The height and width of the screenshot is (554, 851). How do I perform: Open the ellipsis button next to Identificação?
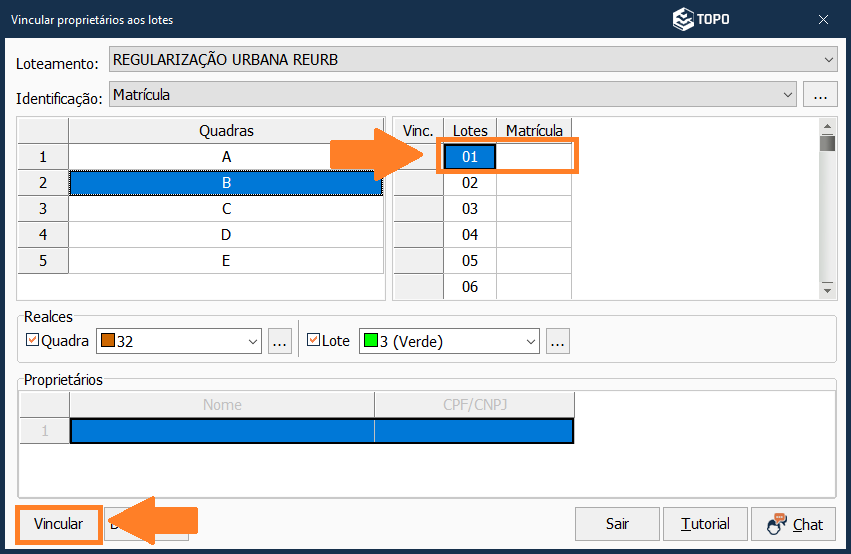(819, 95)
